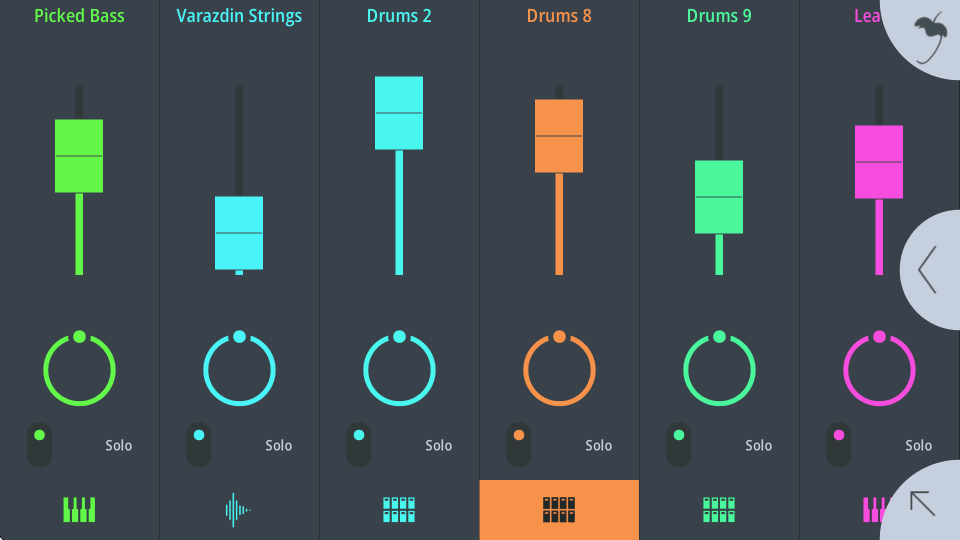
Task: Toggle mute switch for Drums 8
Action: pyautogui.click(x=519, y=445)
